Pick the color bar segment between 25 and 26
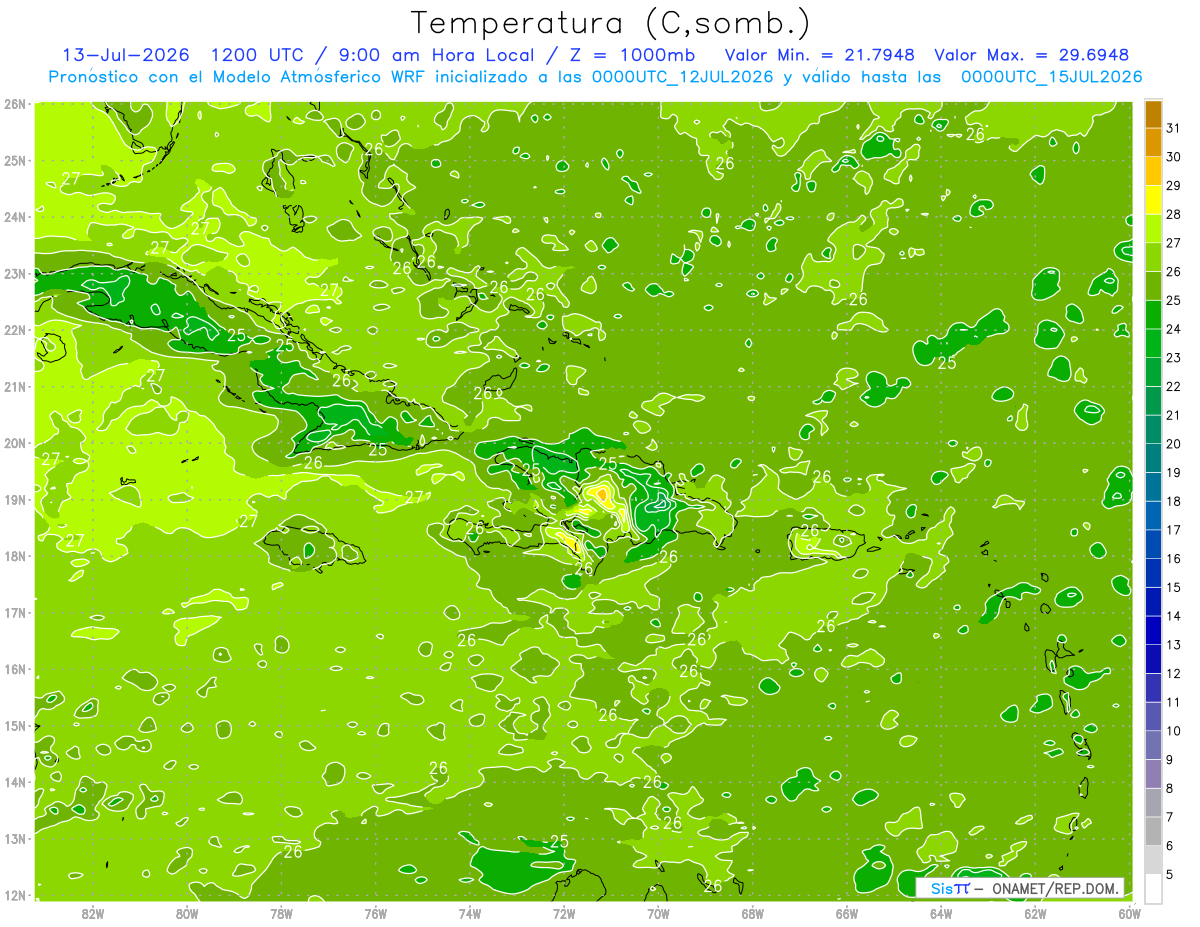The image size is (1200, 927). coord(1152,286)
